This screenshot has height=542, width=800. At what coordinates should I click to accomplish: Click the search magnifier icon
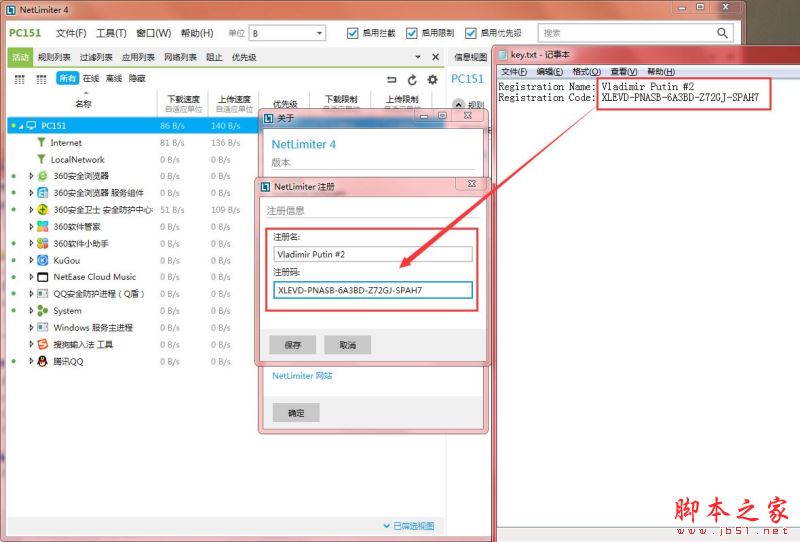pos(722,33)
